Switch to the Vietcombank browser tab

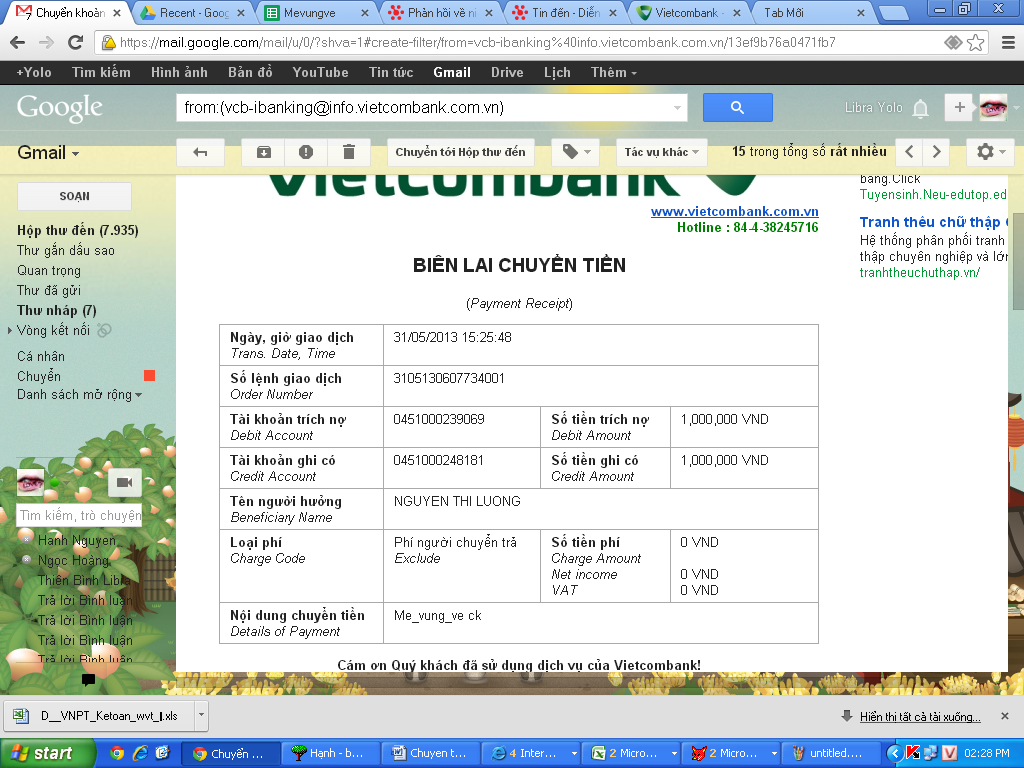690,13
